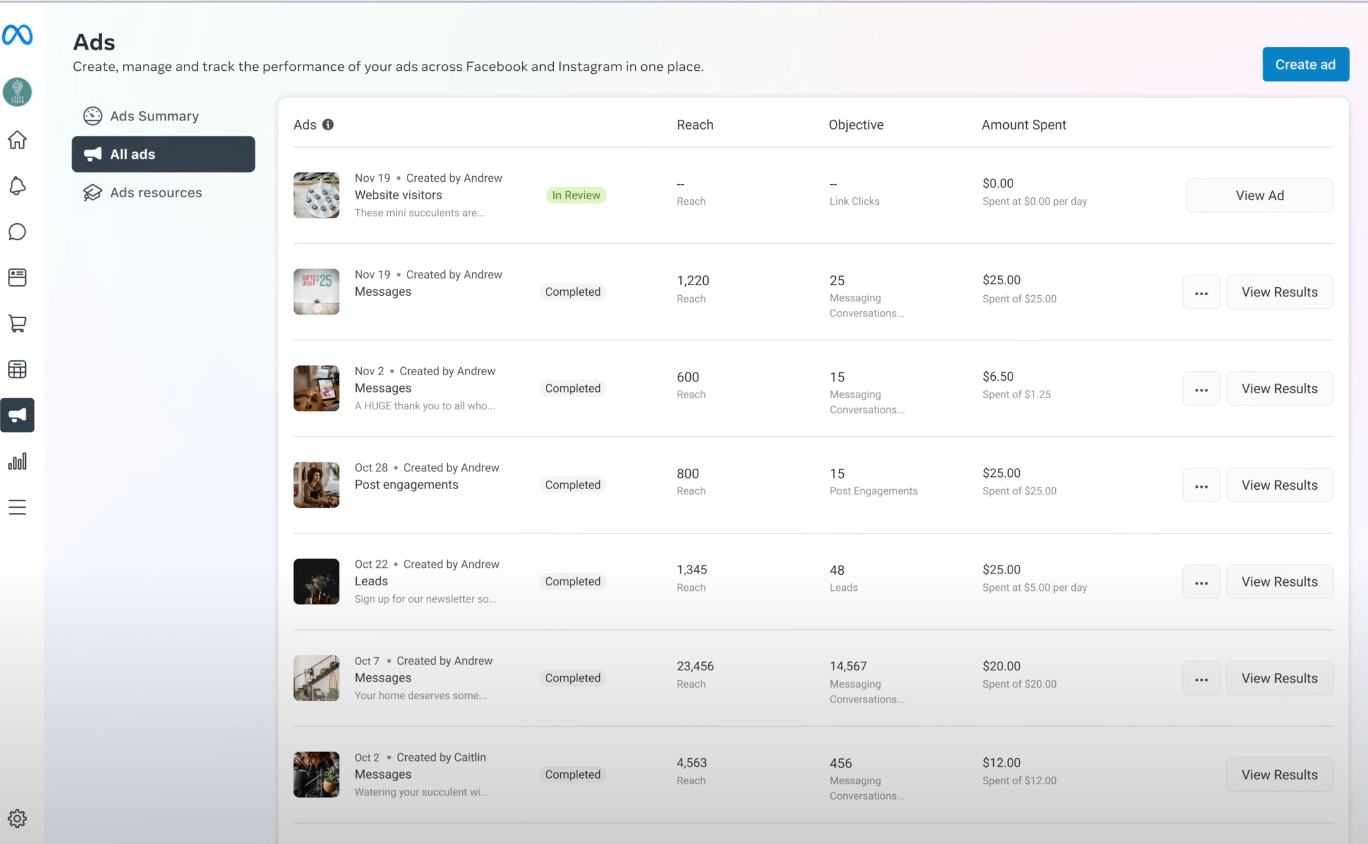The width and height of the screenshot is (1368, 844).
Task: Open the succulents thumbnail of Website visitors ad
Action: tap(316, 195)
